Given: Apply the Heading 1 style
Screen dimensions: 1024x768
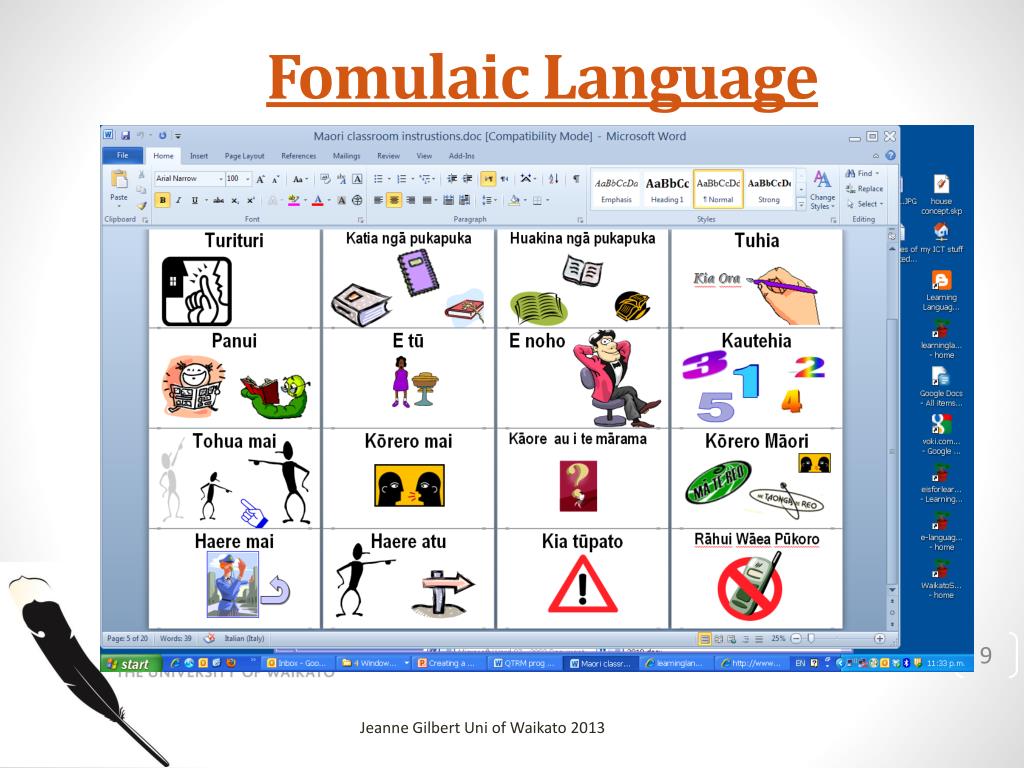Looking at the screenshot, I should click(667, 189).
